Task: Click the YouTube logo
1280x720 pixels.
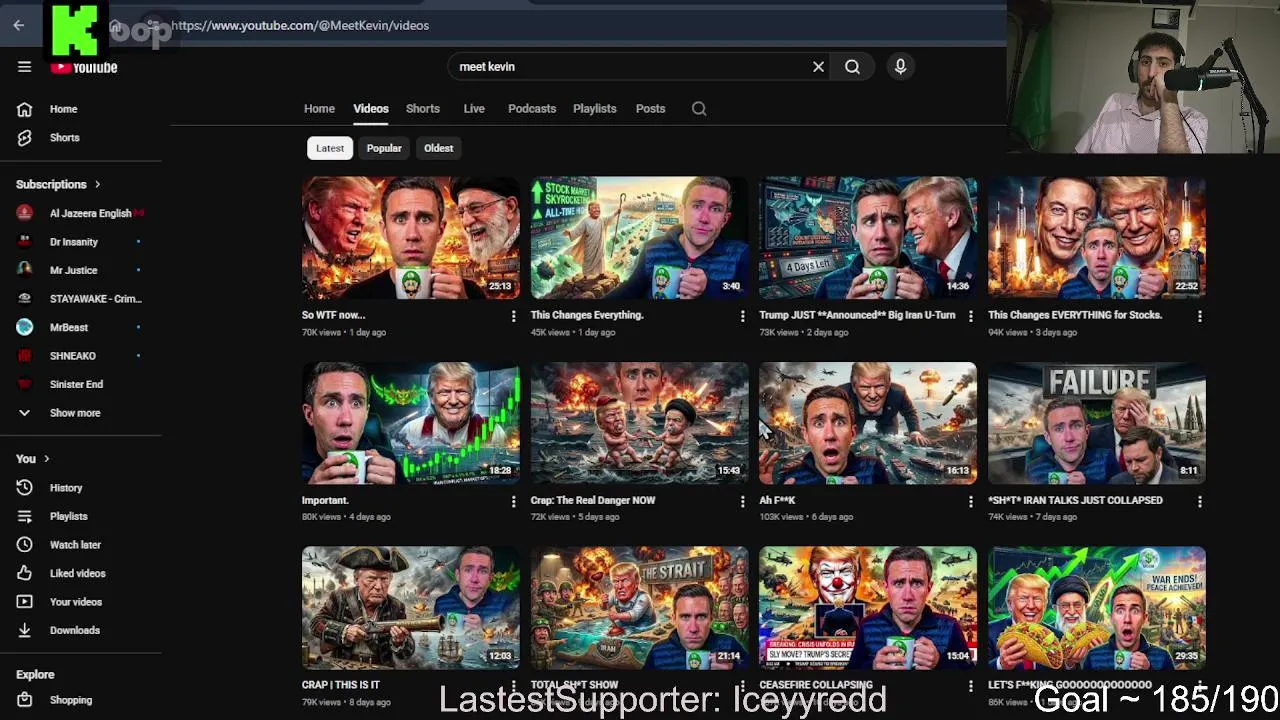Action: pyautogui.click(x=84, y=68)
